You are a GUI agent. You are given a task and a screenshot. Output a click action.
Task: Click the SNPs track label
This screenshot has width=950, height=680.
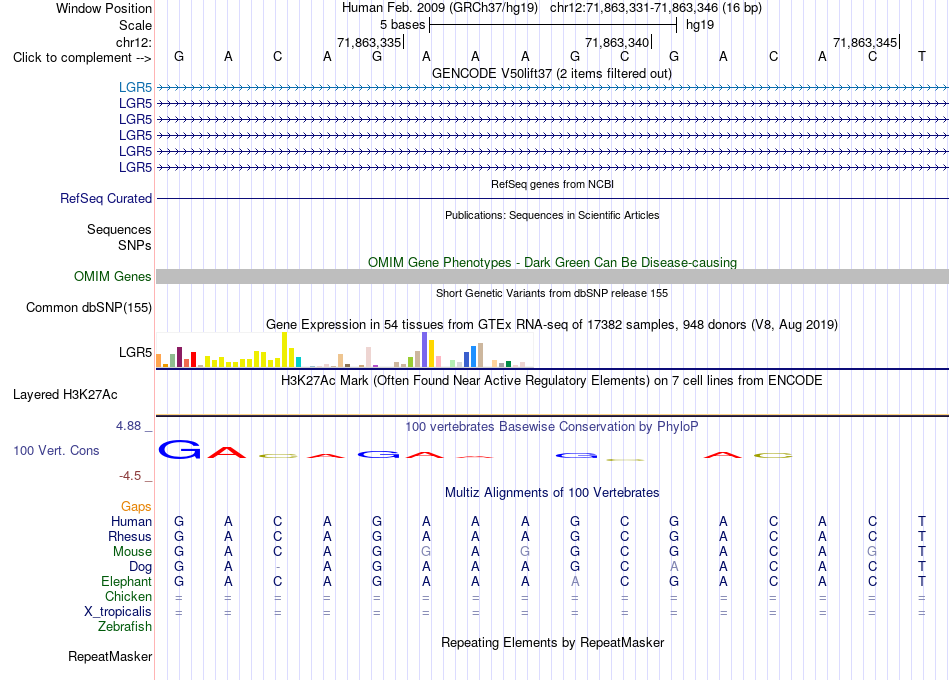click(135, 245)
